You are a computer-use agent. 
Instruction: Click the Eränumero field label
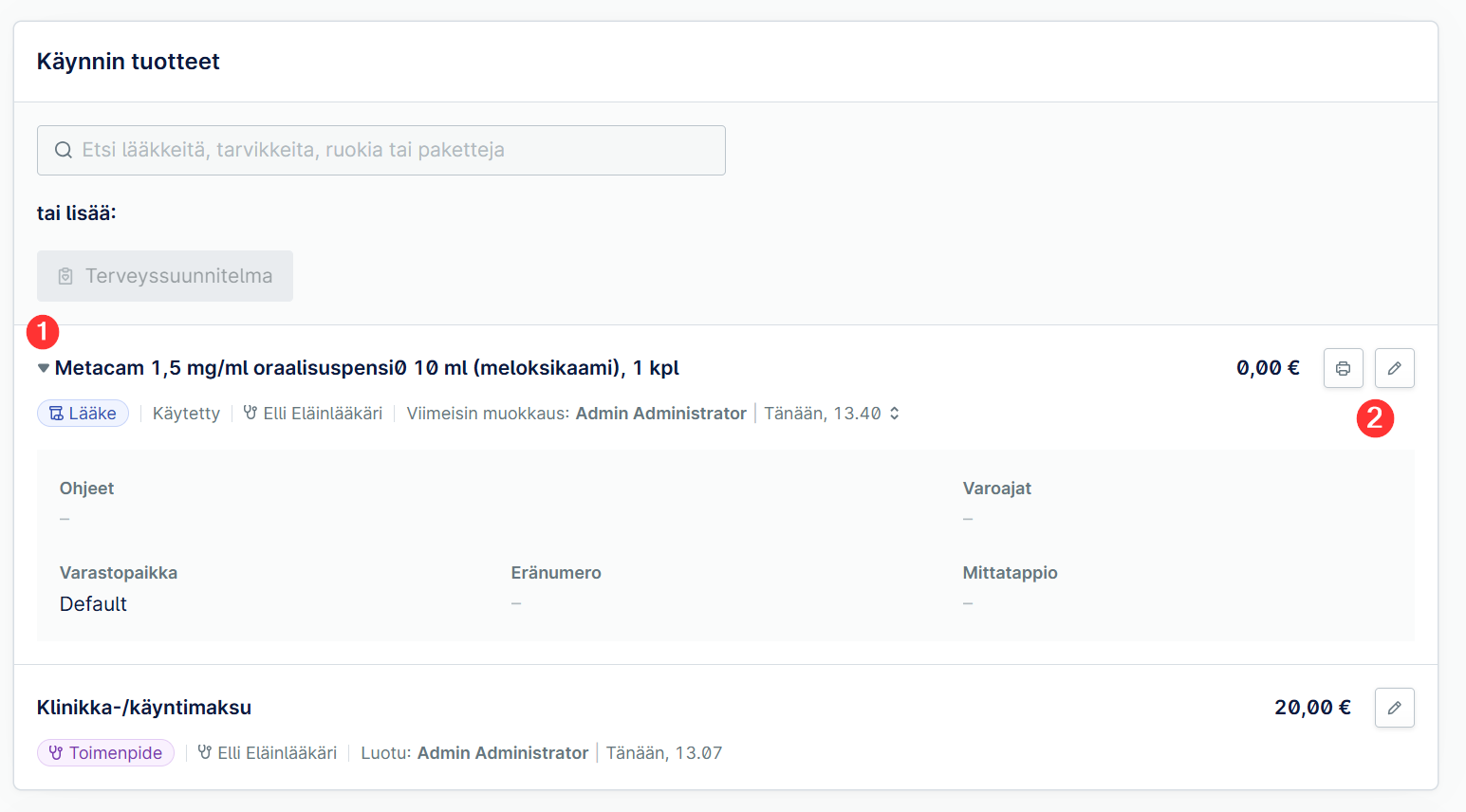coord(556,573)
